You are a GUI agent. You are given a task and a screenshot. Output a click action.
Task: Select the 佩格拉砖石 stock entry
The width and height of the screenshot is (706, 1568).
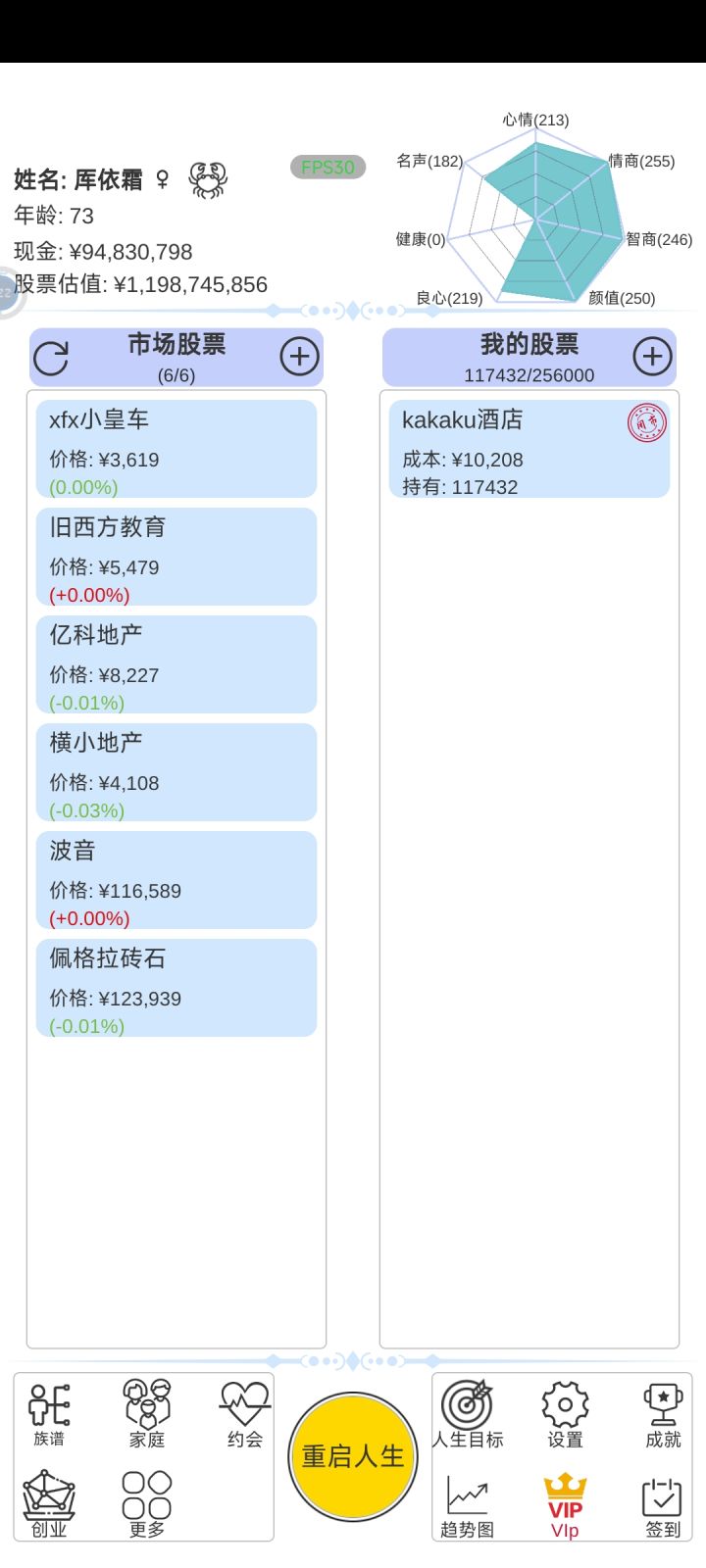(x=176, y=988)
